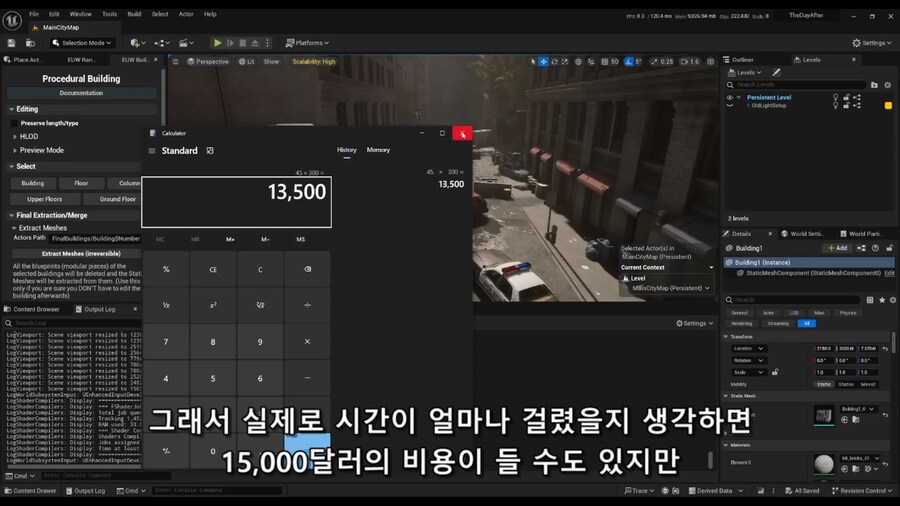Click the Stop simulation button

(x=243, y=43)
